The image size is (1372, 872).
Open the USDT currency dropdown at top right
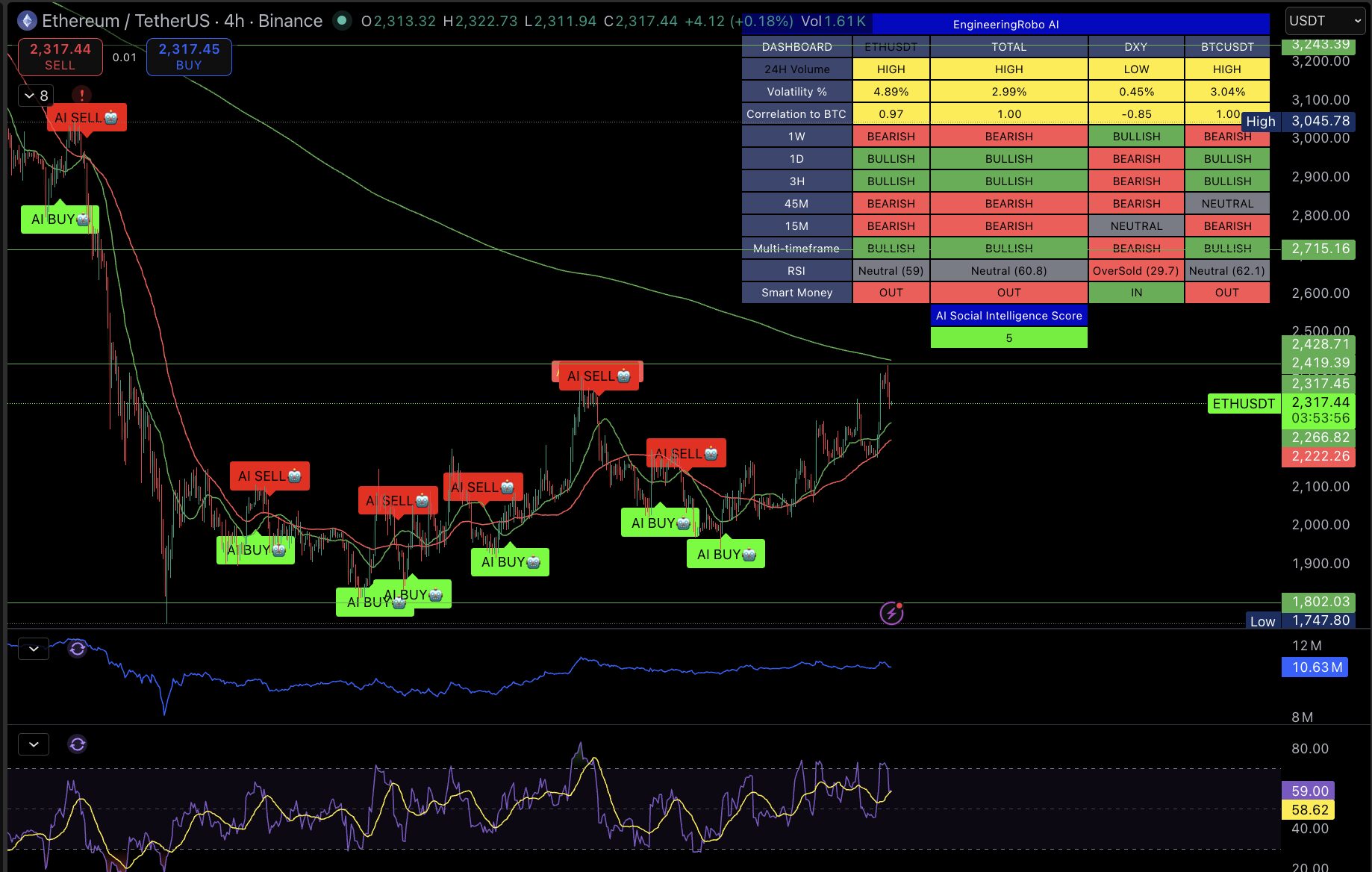click(1324, 20)
